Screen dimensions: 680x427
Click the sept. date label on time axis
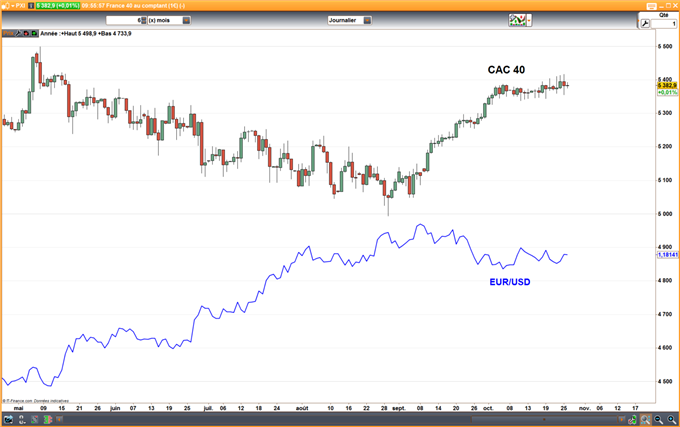click(x=399, y=408)
